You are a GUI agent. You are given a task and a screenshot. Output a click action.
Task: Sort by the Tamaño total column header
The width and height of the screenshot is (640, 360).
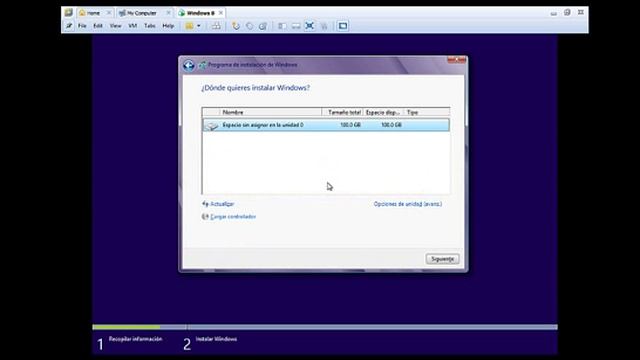point(342,112)
